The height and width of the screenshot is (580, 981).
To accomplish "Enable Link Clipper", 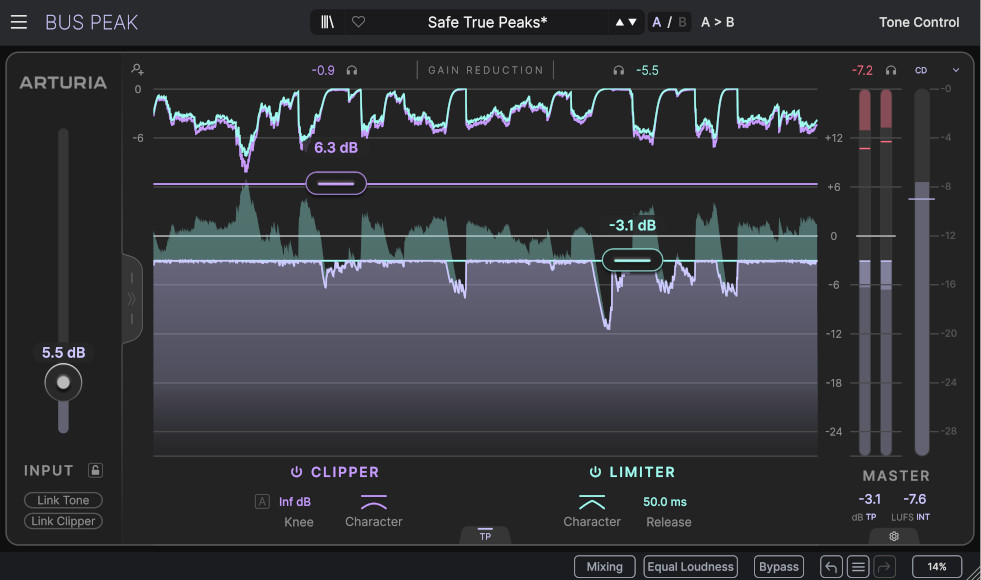I will pyautogui.click(x=63, y=521).
